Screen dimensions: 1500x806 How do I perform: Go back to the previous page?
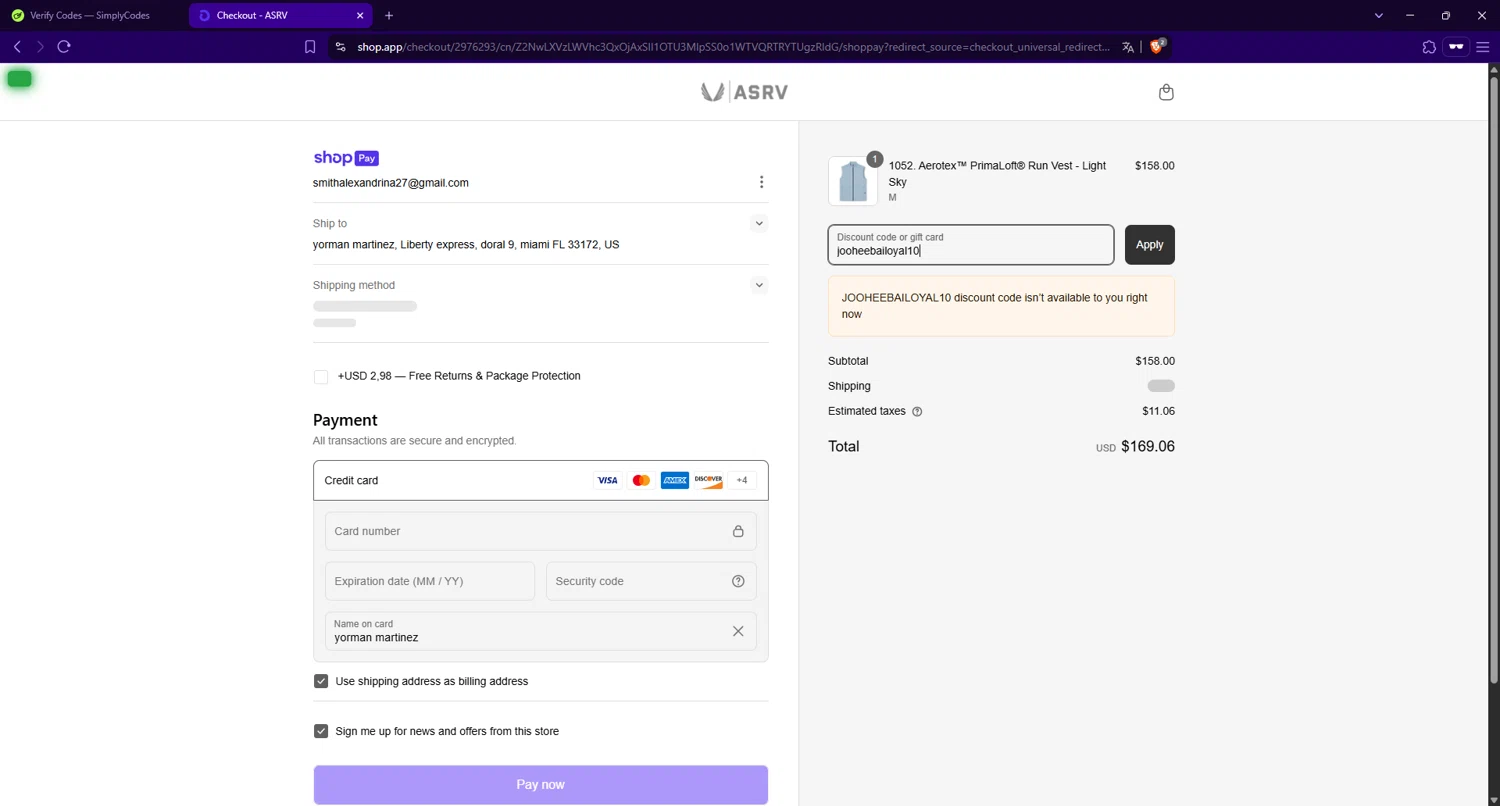tap(17, 47)
